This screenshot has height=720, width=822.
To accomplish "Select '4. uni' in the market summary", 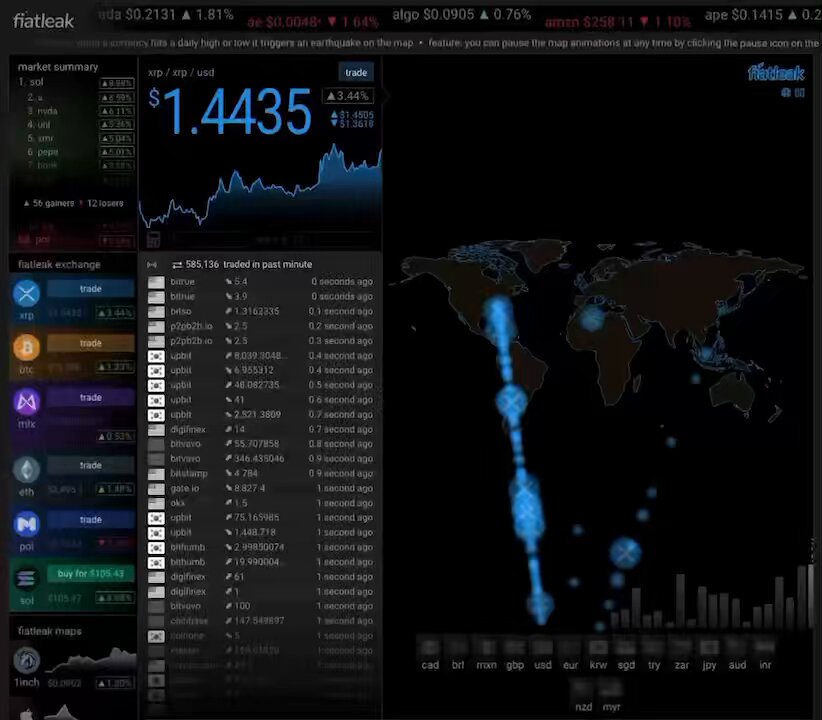I will pyautogui.click(x=75, y=125).
